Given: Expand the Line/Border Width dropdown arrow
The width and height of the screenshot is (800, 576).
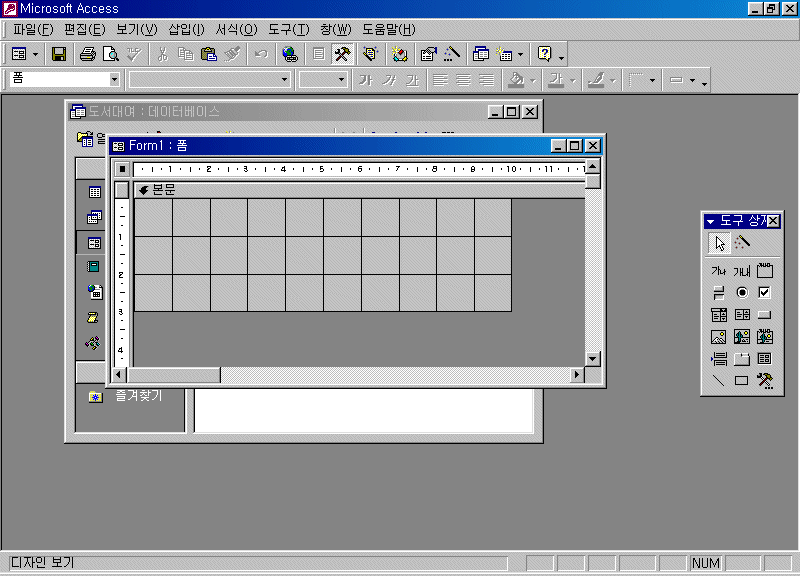Looking at the screenshot, I should [692, 81].
